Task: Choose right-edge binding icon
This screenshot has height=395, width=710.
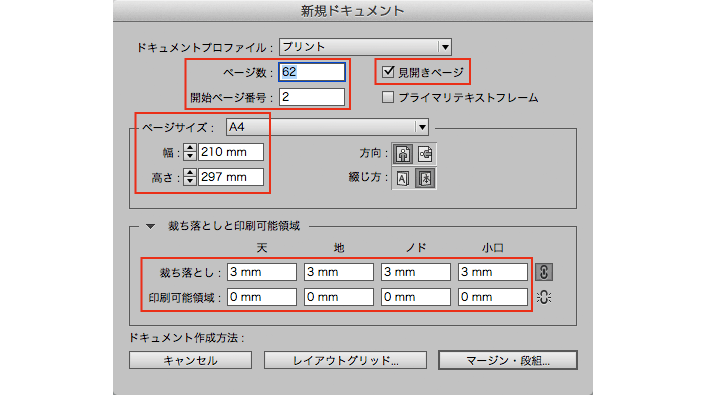Action: coord(425,178)
